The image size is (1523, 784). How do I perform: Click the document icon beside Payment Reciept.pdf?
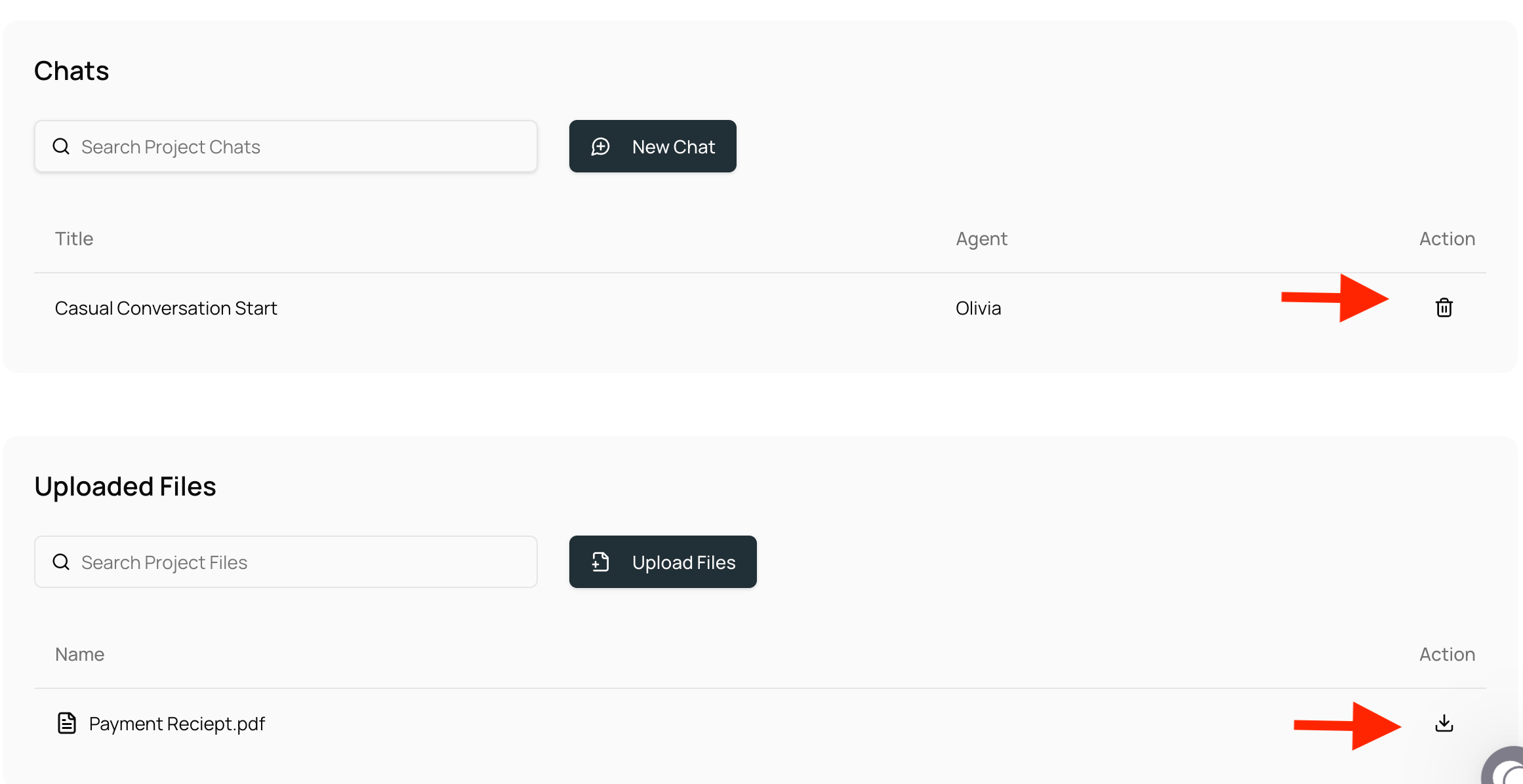coord(67,723)
